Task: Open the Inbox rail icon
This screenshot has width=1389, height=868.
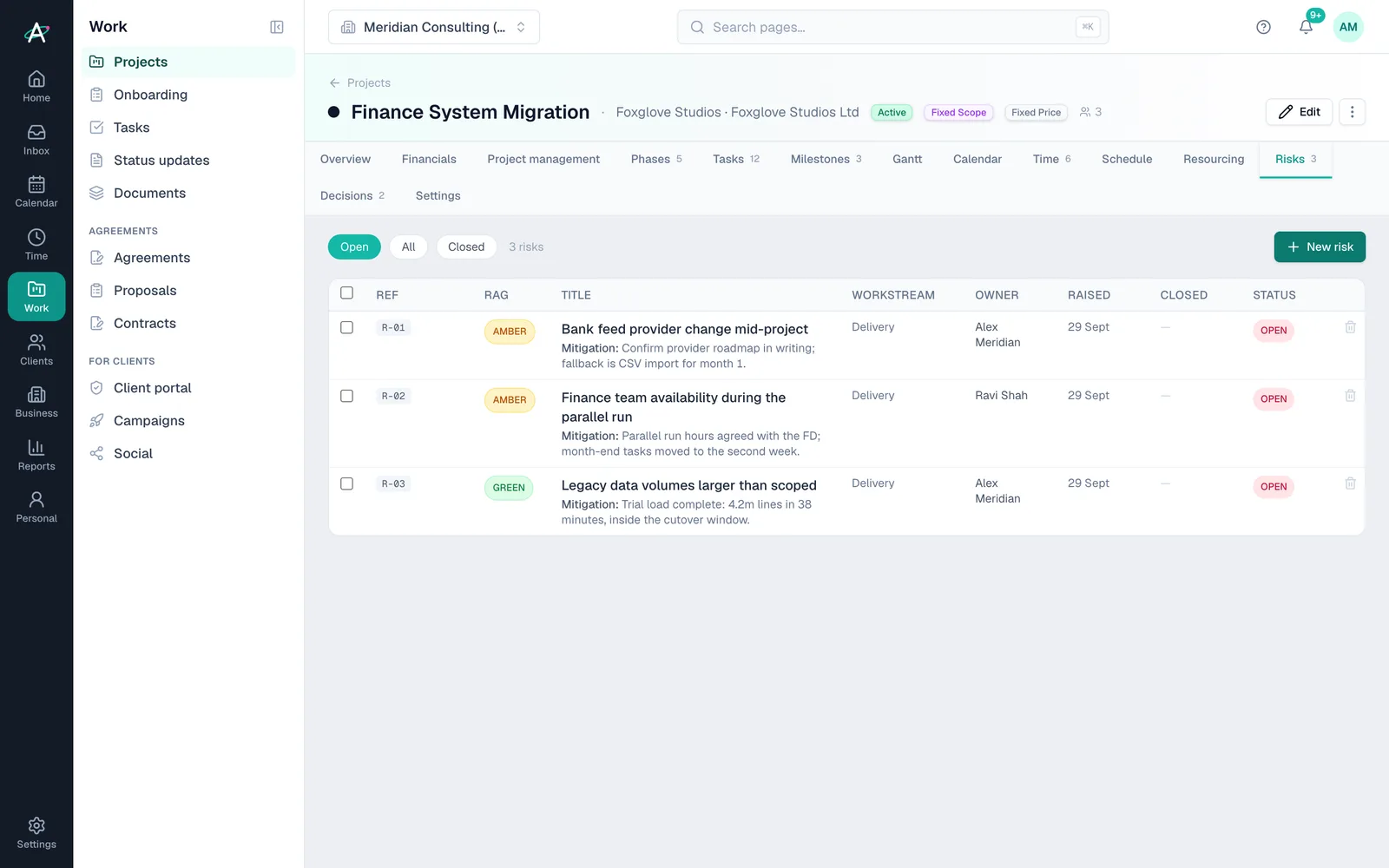Action: point(36,140)
